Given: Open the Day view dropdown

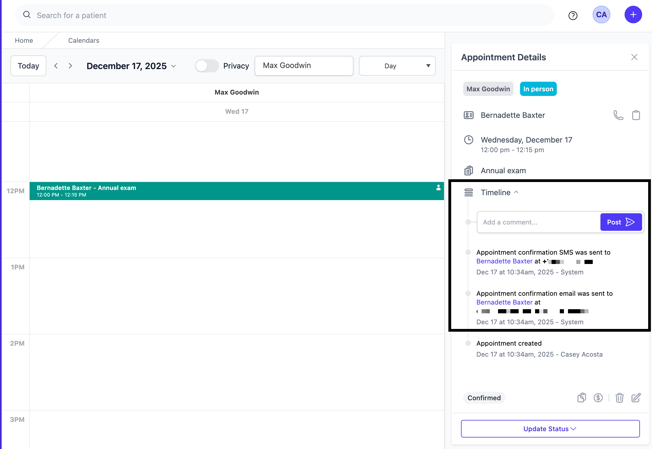Looking at the screenshot, I should (x=397, y=66).
